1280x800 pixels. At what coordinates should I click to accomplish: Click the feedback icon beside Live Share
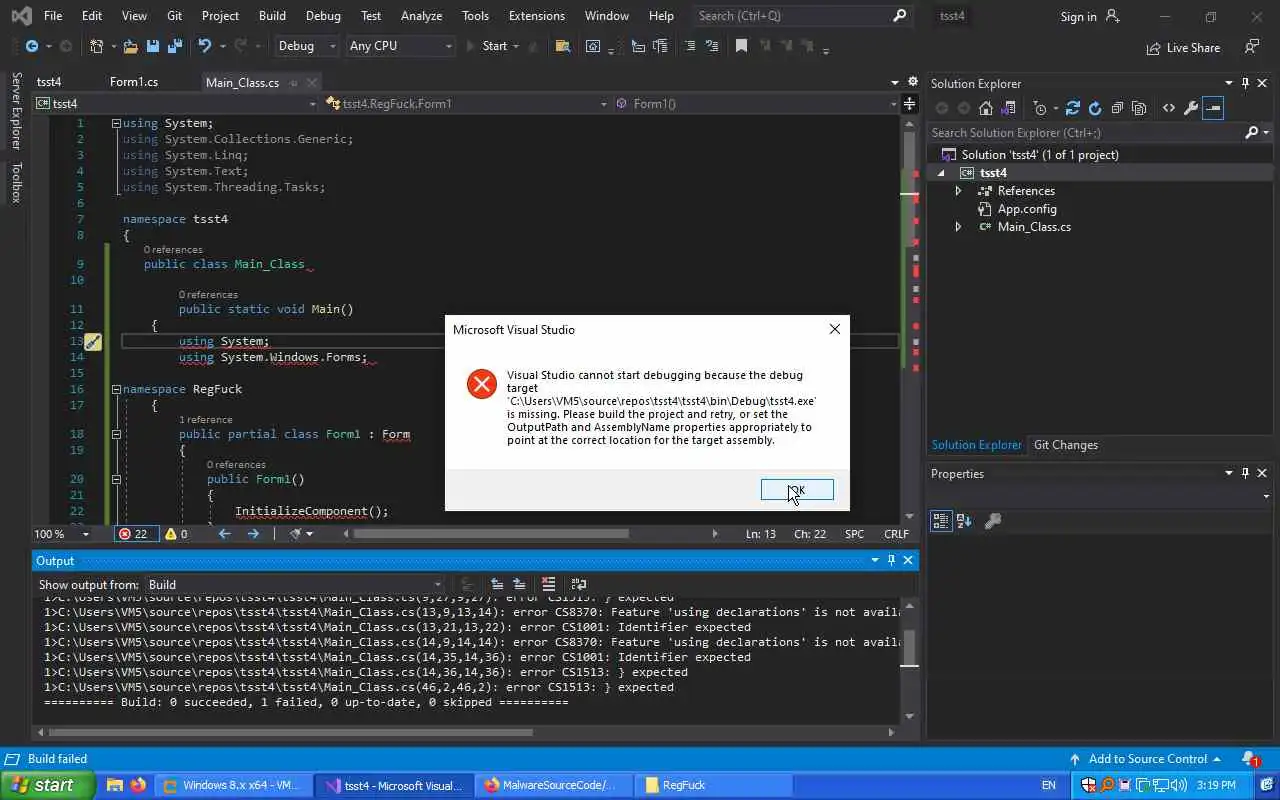pos(1251,47)
